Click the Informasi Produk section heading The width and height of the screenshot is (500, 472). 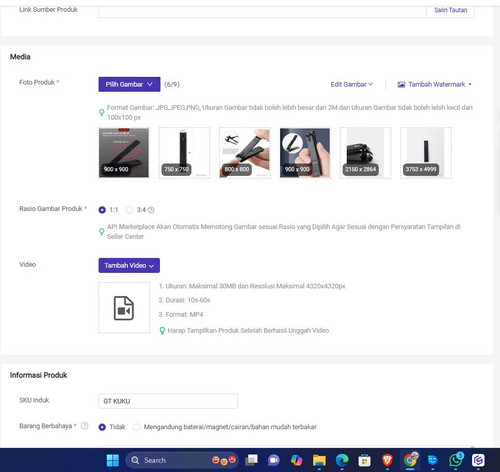click(38, 375)
